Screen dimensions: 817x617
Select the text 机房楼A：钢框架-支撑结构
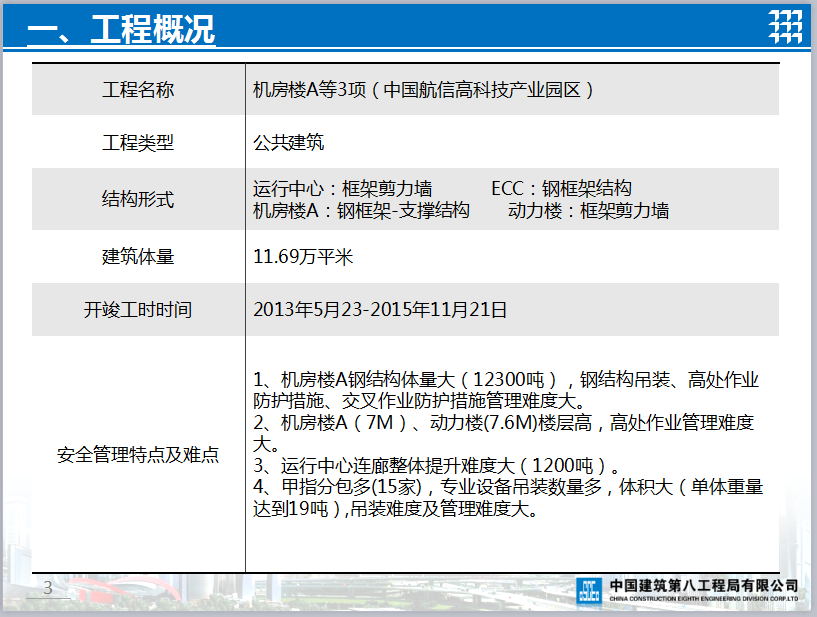pos(361,211)
